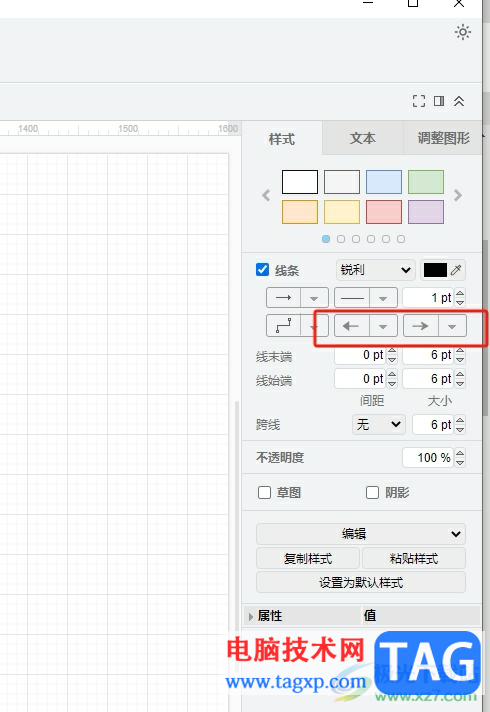Enable the 草图 sketch checkbox
The height and width of the screenshot is (712, 490).
264,492
